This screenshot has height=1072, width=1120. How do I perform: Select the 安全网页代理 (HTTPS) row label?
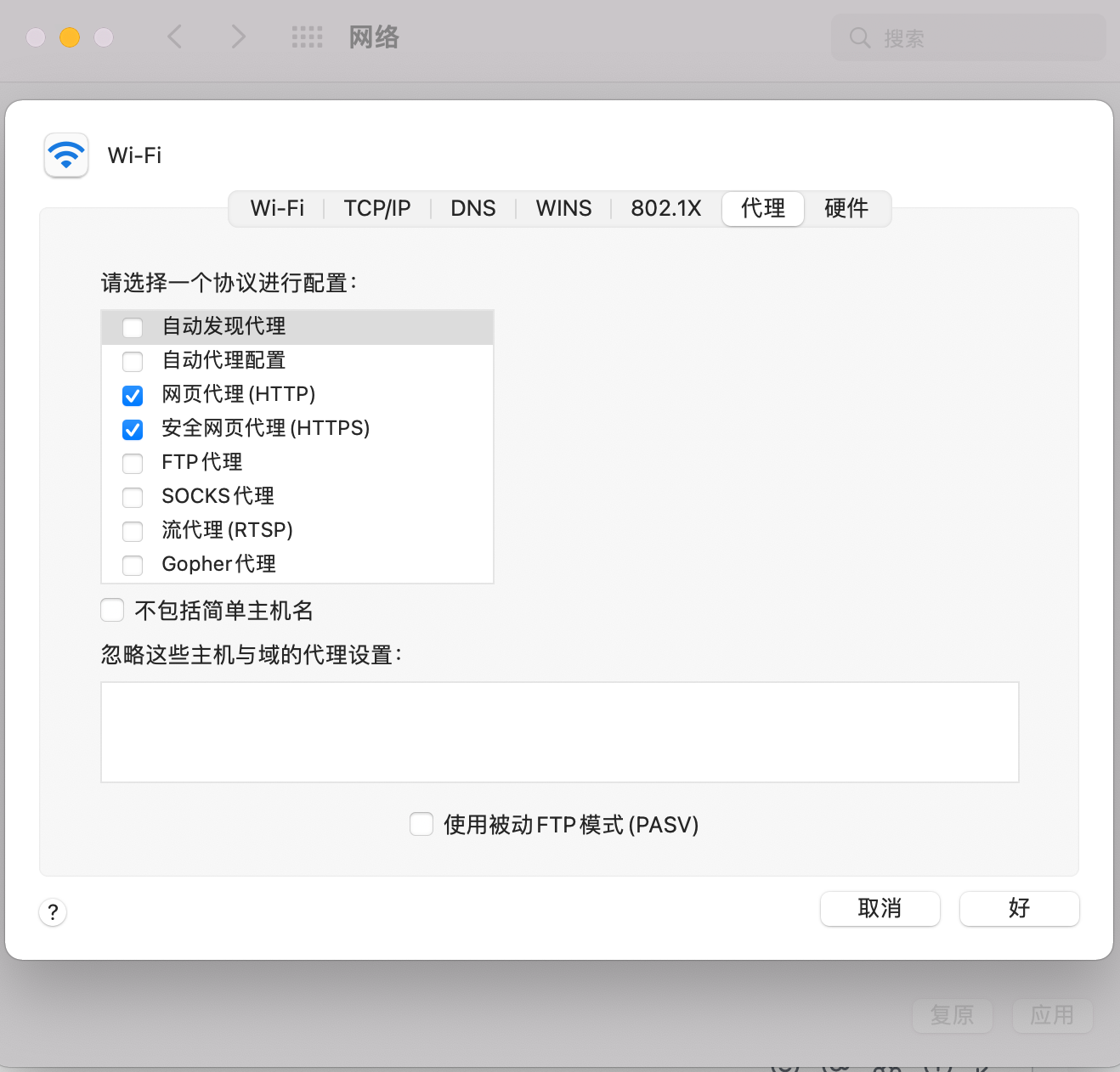click(266, 428)
